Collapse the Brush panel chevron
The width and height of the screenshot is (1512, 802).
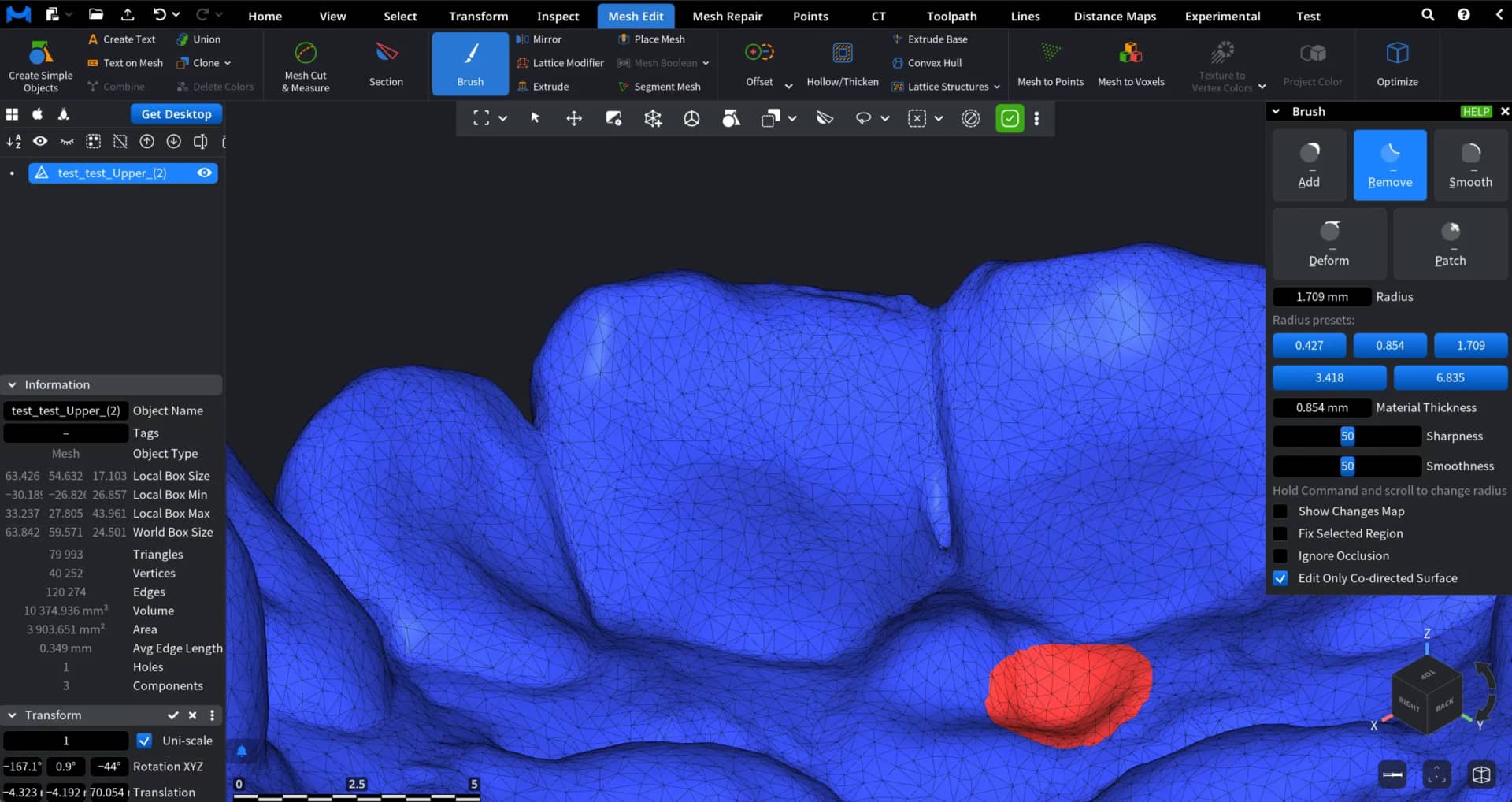[1276, 112]
